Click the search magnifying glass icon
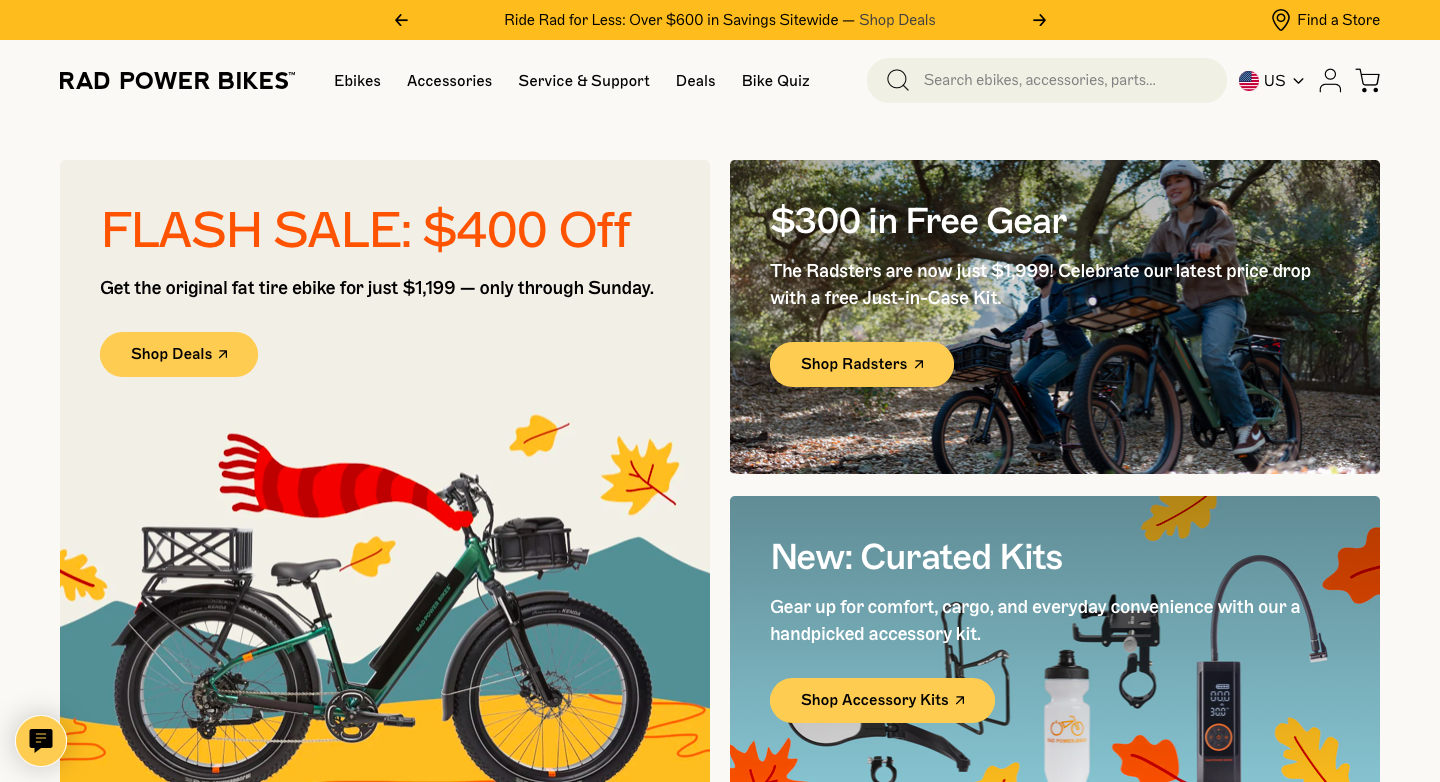Viewport: 1440px width, 782px height. pos(898,80)
